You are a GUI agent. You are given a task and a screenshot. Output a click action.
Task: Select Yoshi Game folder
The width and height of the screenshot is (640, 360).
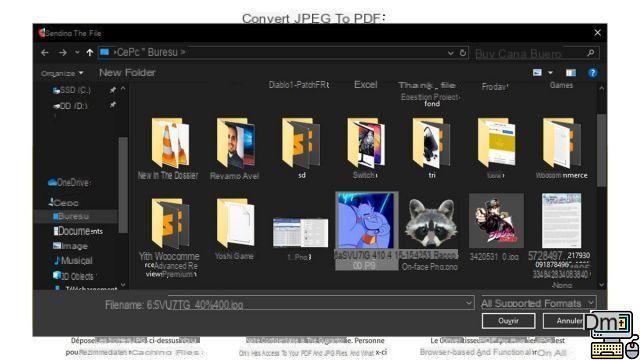click(x=235, y=229)
